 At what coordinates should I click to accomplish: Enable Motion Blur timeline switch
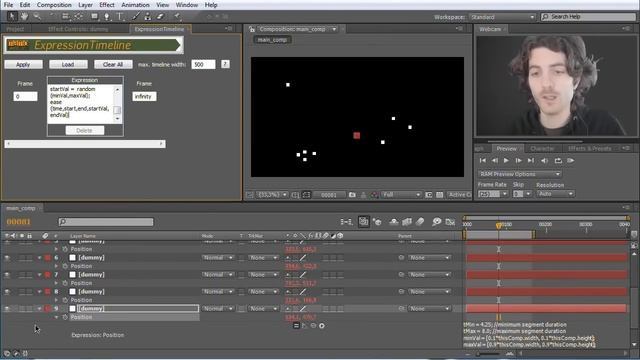(x=420, y=222)
